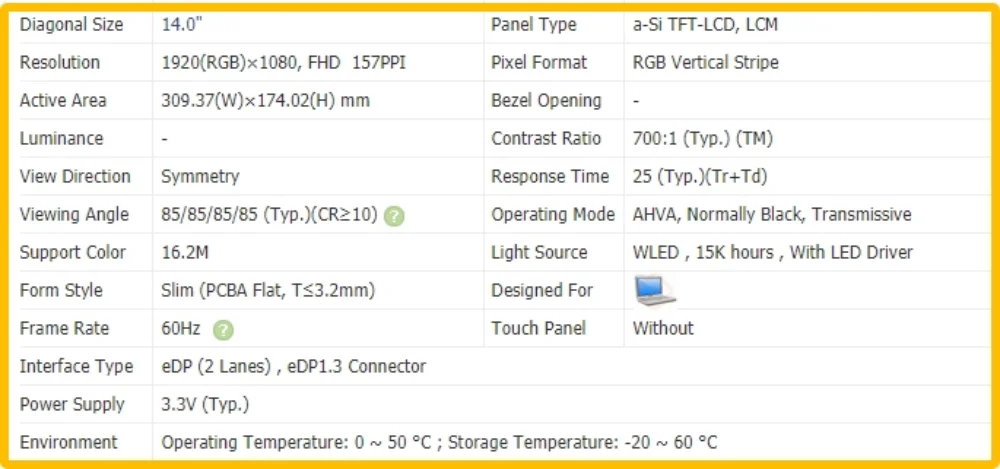The height and width of the screenshot is (469, 1000).
Task: Click the laptop icon in Designed For
Action: tap(655, 290)
